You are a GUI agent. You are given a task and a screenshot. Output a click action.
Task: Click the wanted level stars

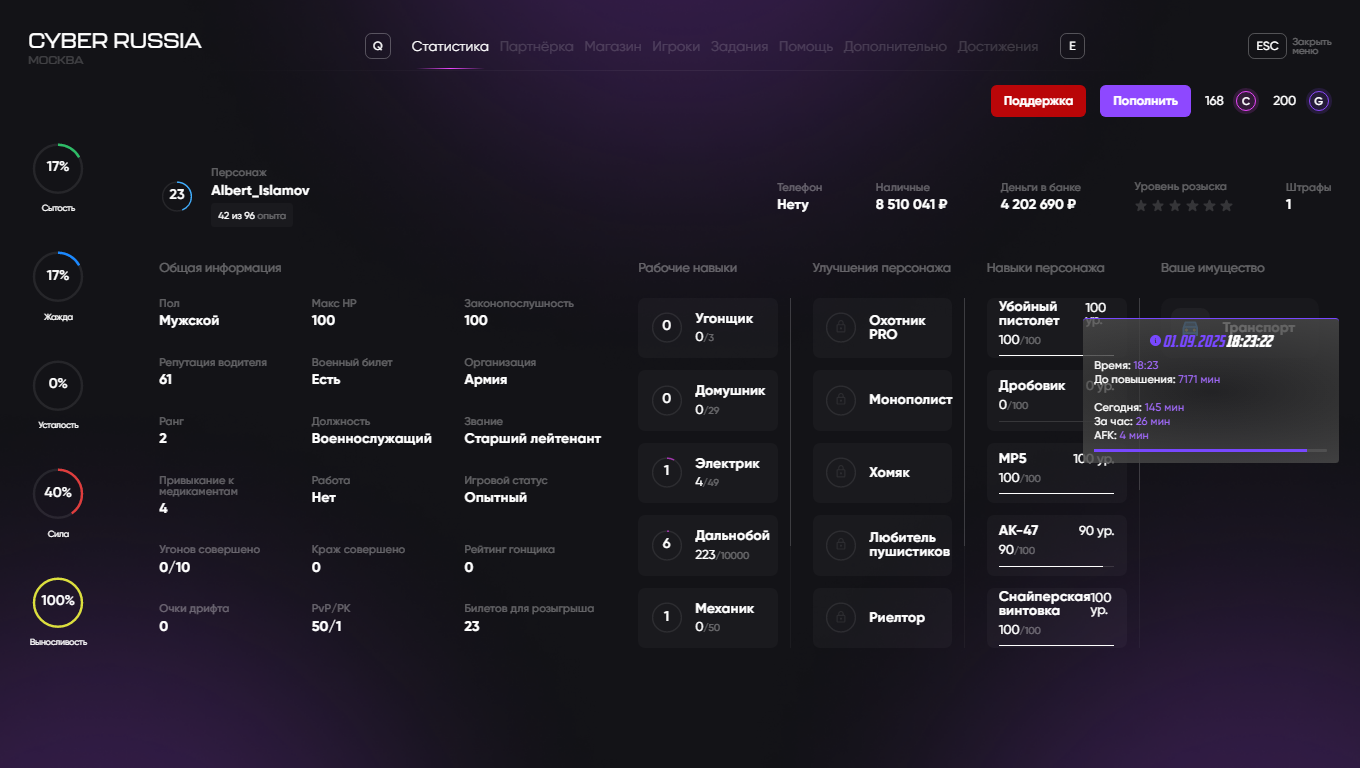tap(1184, 206)
